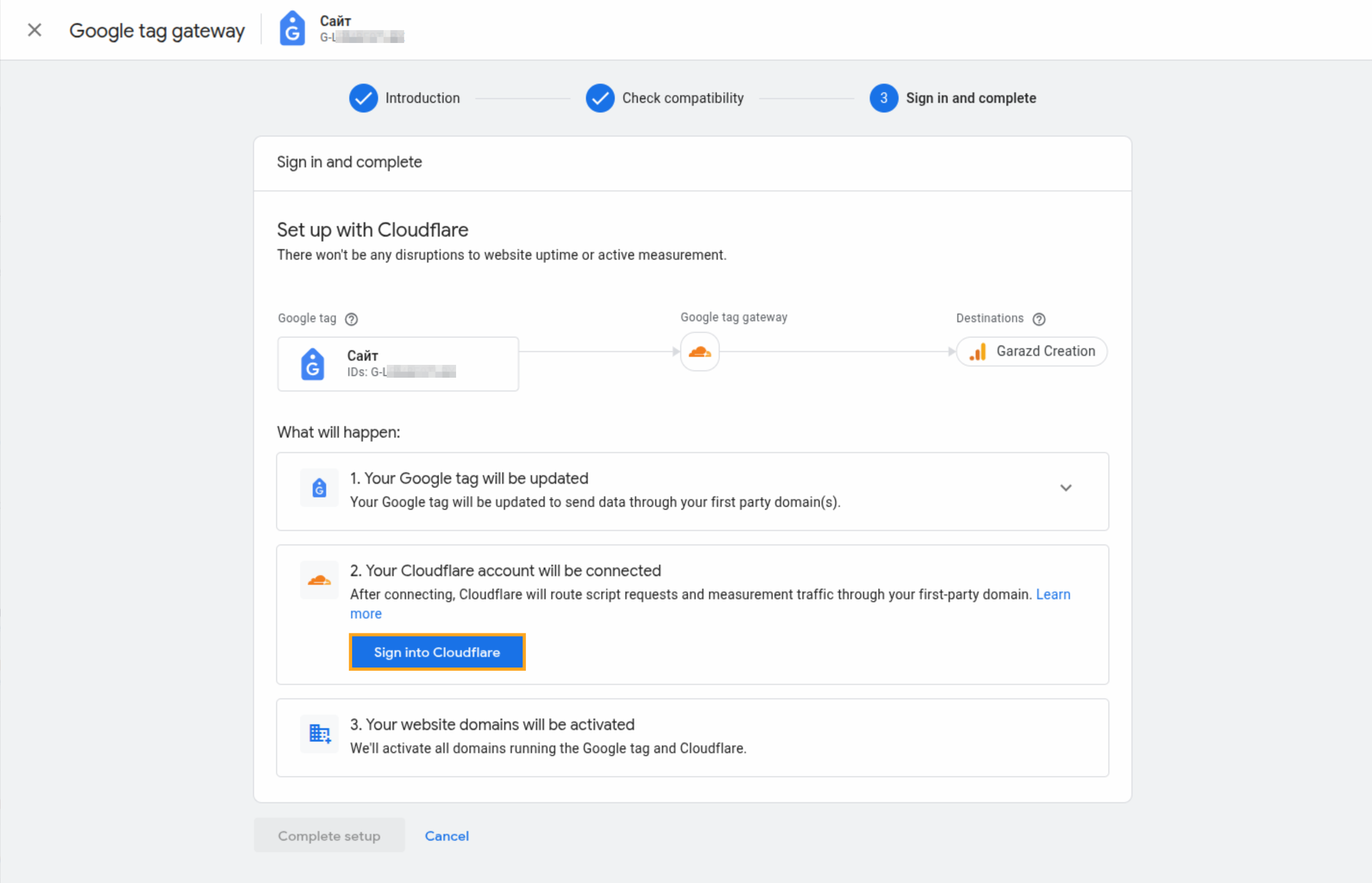1372x883 pixels.
Task: Cancel the gateway setup
Action: [447, 836]
